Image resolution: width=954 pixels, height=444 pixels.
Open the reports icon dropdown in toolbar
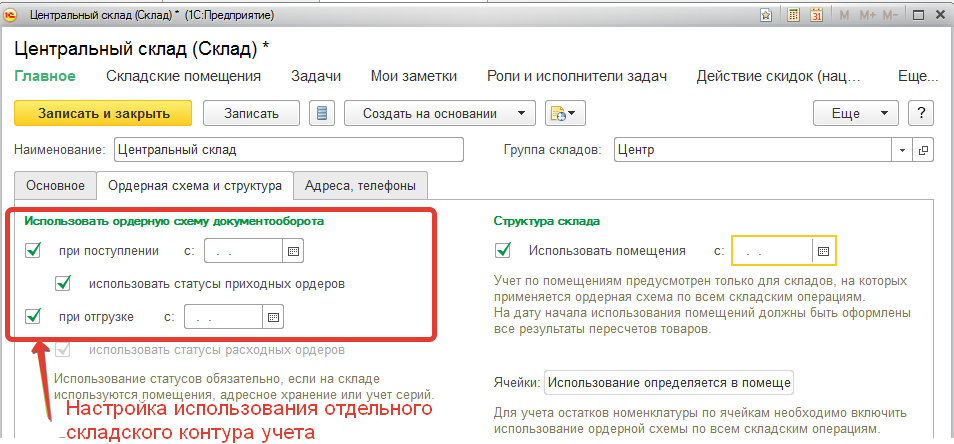[565, 113]
